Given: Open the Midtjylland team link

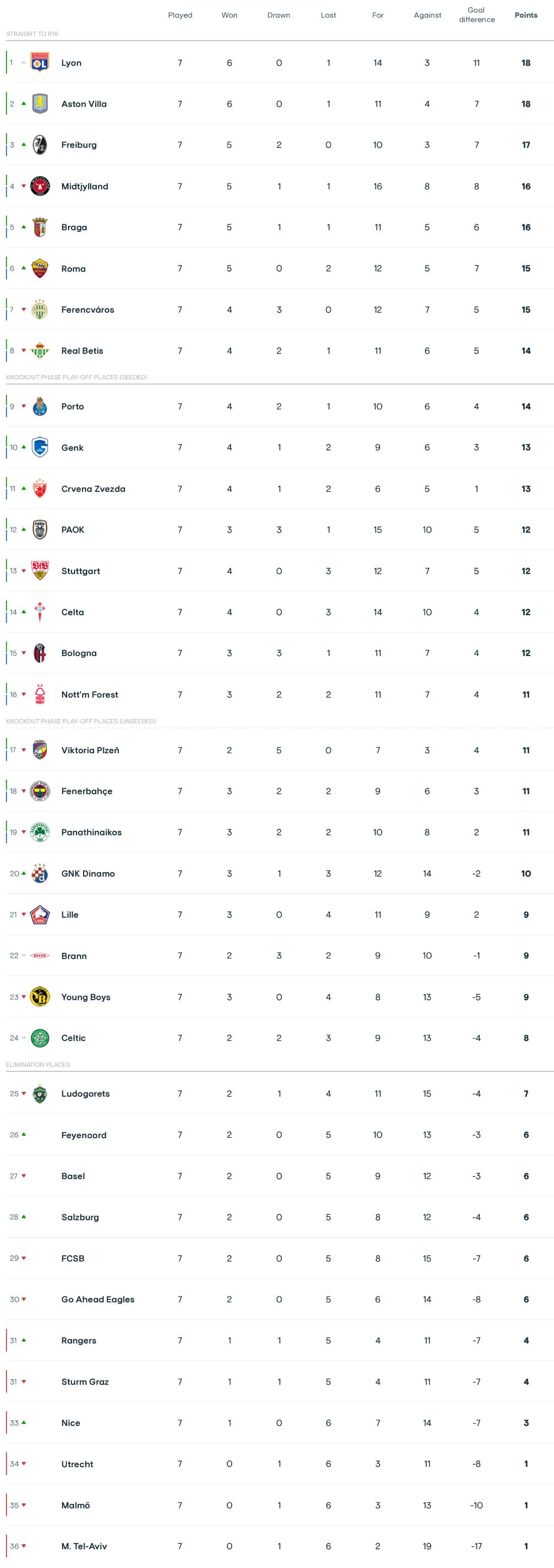Looking at the screenshot, I should tap(85, 186).
